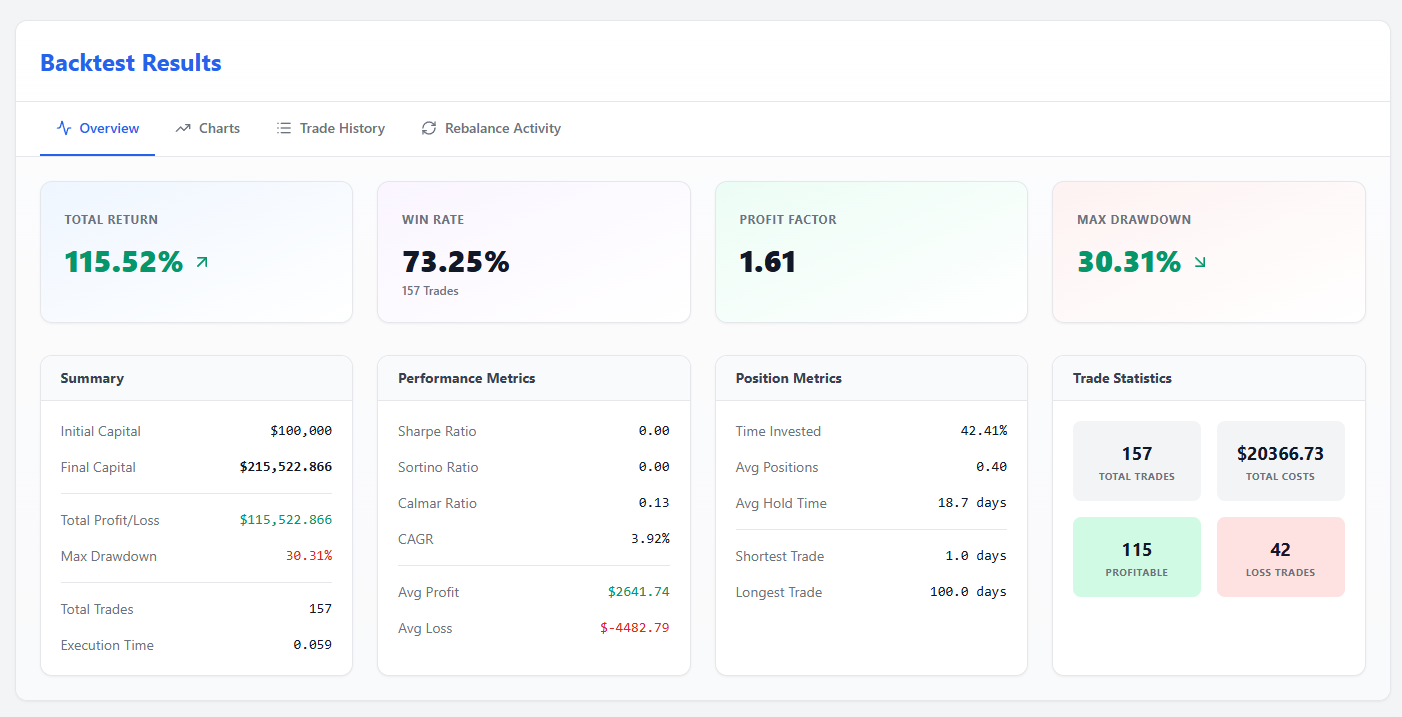
Task: Click the Backtest Results heading
Action: 131,63
